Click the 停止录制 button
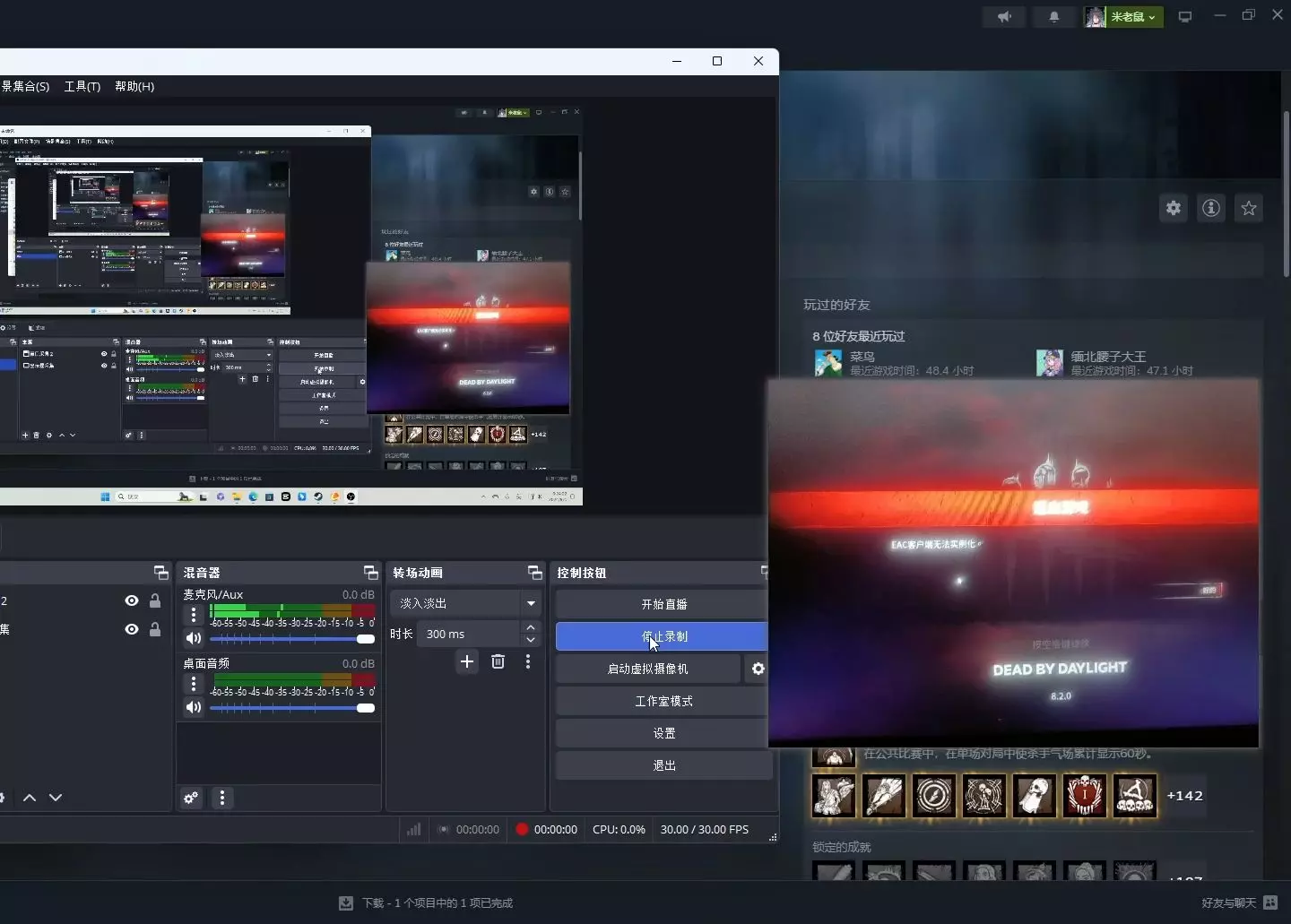The image size is (1291, 924). (x=663, y=636)
